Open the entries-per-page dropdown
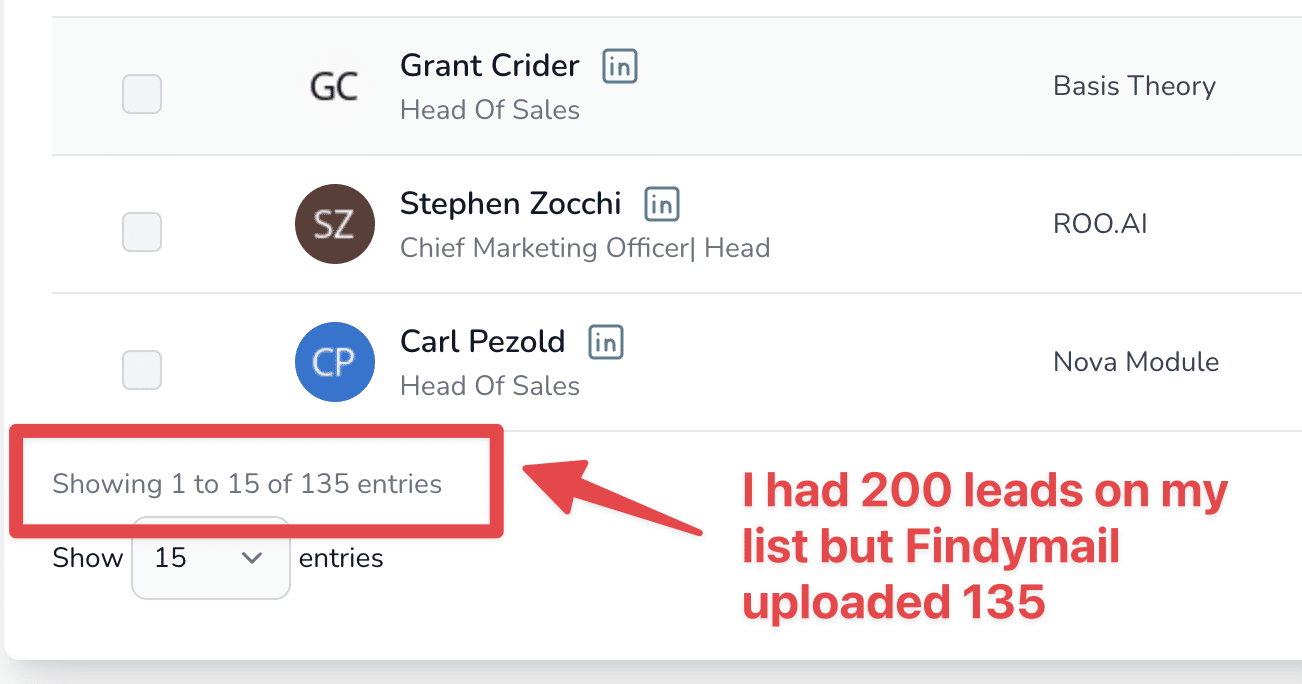 click(210, 558)
